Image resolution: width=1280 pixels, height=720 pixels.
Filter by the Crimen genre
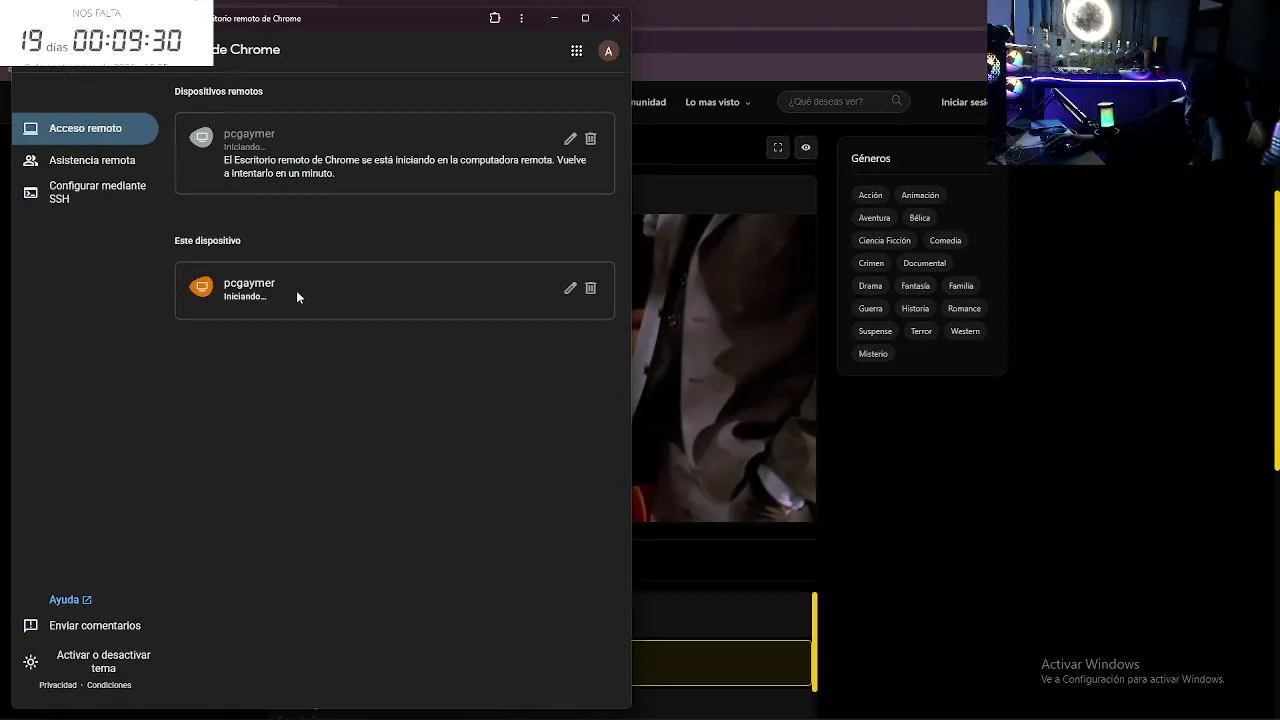point(871,264)
